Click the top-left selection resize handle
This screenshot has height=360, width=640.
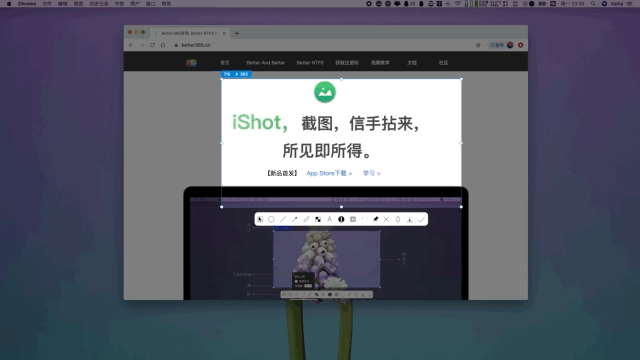(x=222, y=79)
